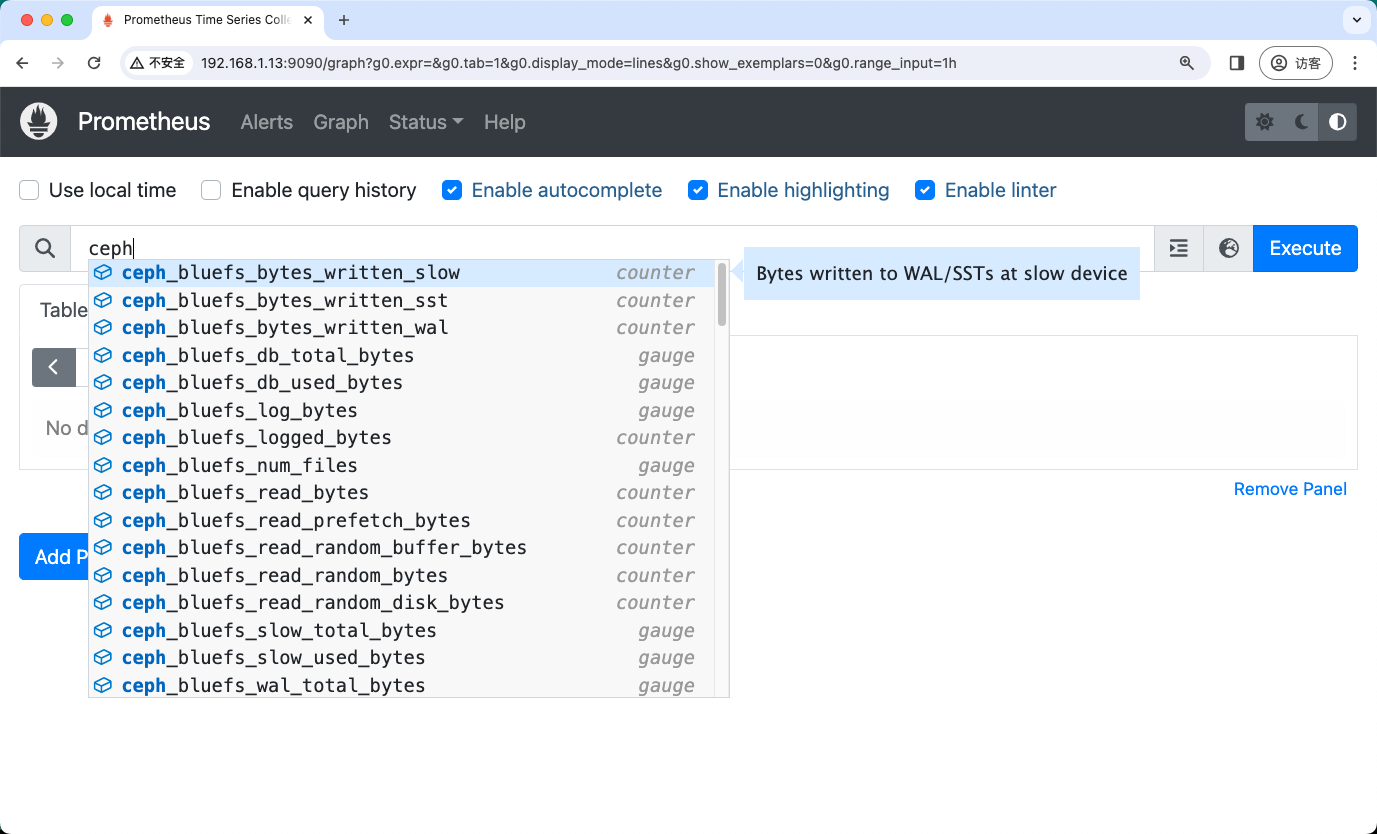Select ceph_bluefs_bytes_written_slow suggestion
This screenshot has height=834, width=1377.
point(402,273)
